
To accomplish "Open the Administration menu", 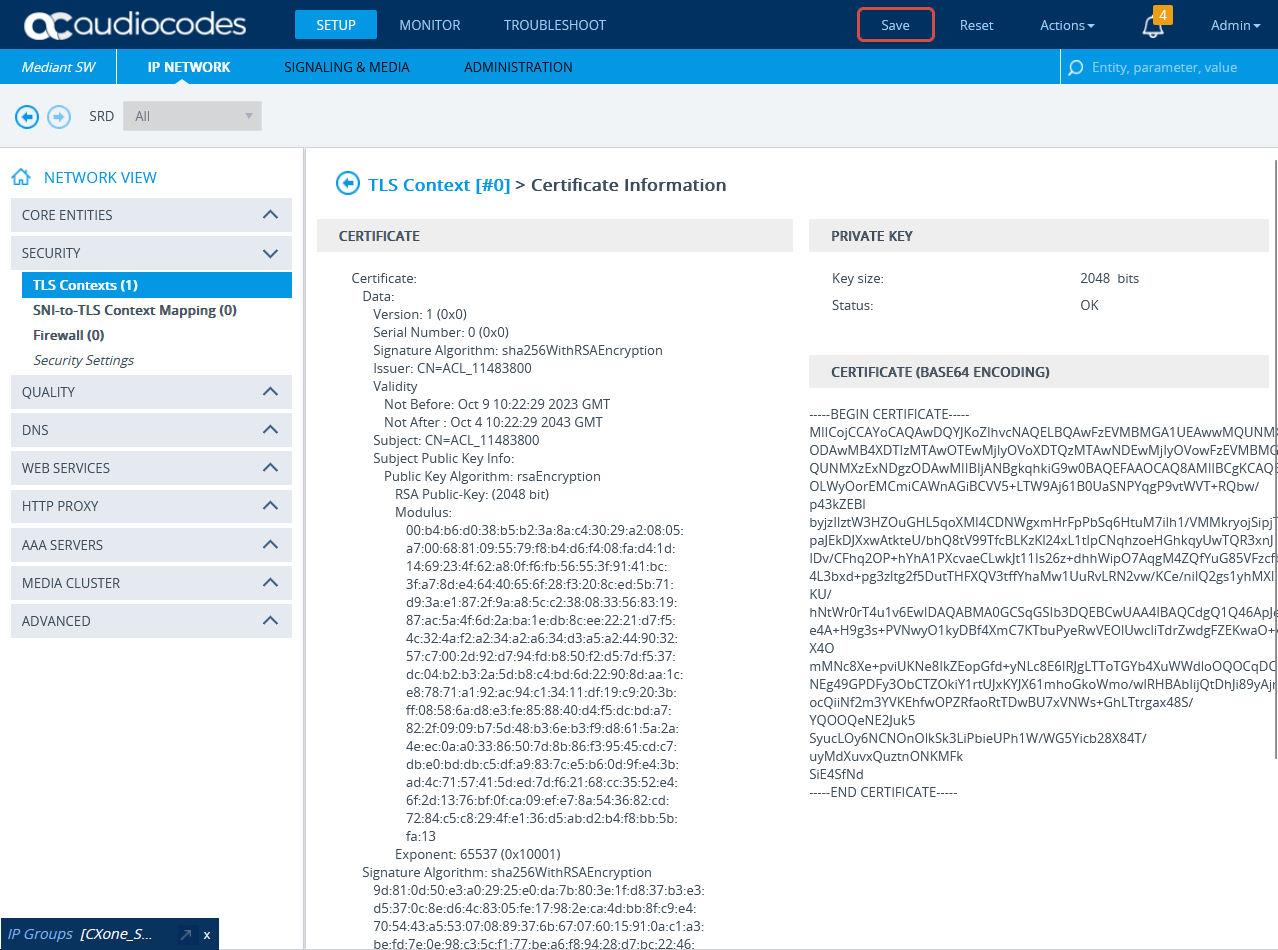I will point(518,67).
